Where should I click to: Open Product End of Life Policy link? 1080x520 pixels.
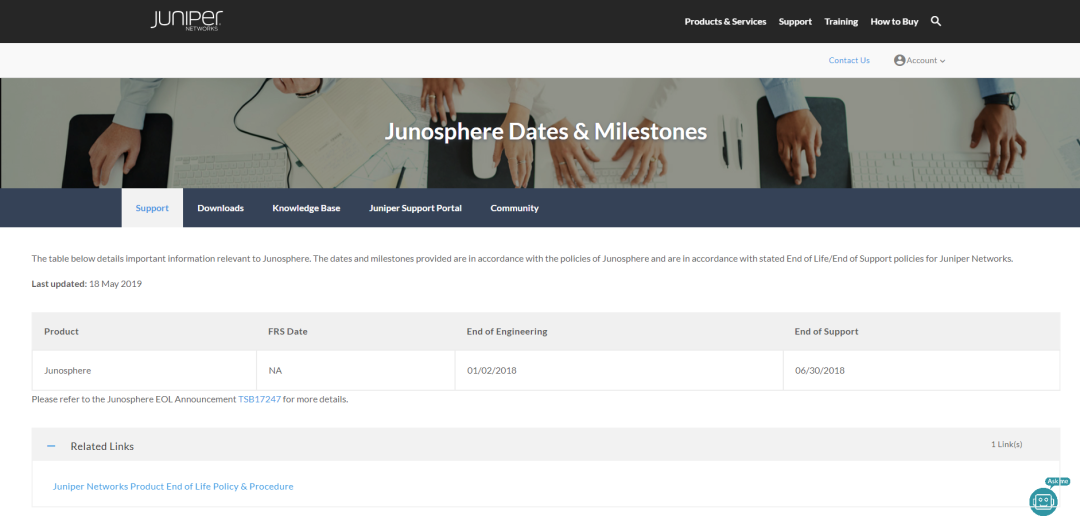point(173,486)
